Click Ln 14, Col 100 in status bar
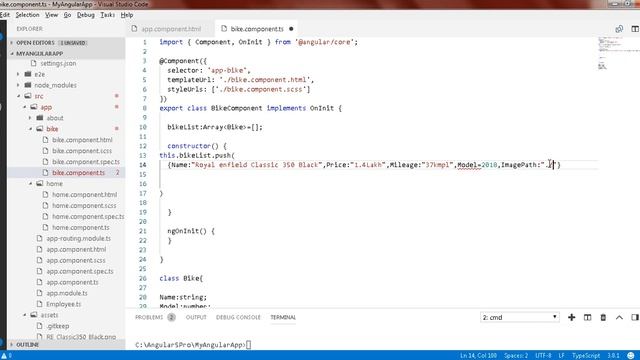Screen dimensions: 640x360 478,356
